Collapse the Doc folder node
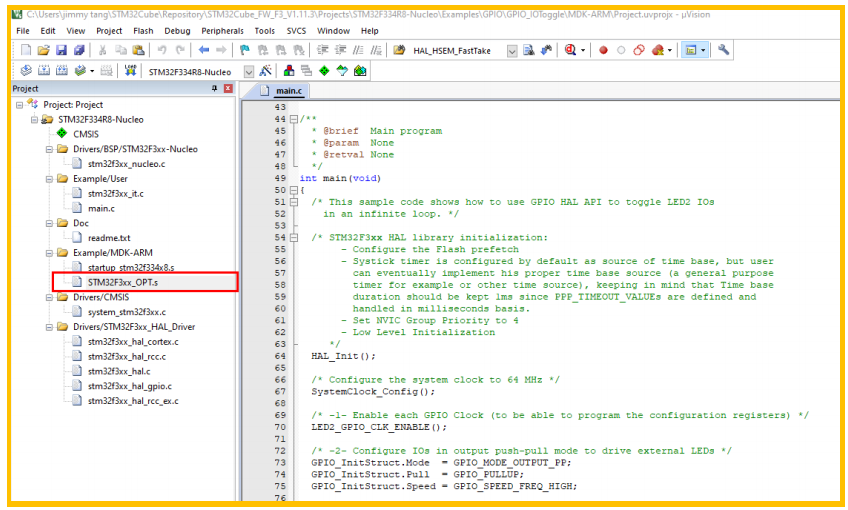848x510 pixels. coord(49,223)
